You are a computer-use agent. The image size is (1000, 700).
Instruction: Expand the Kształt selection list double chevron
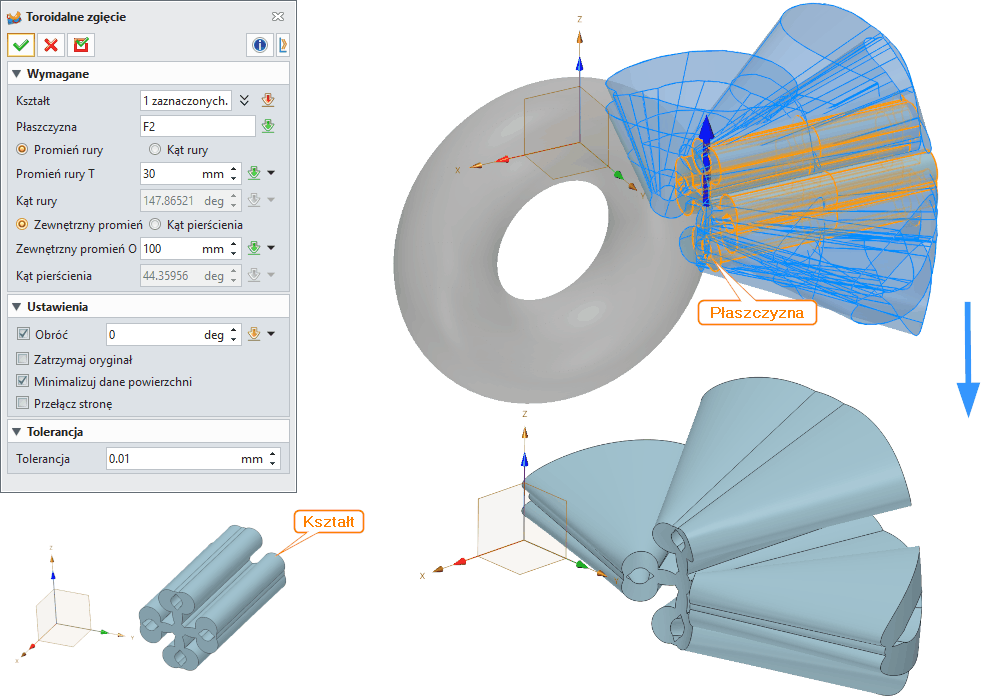click(244, 100)
